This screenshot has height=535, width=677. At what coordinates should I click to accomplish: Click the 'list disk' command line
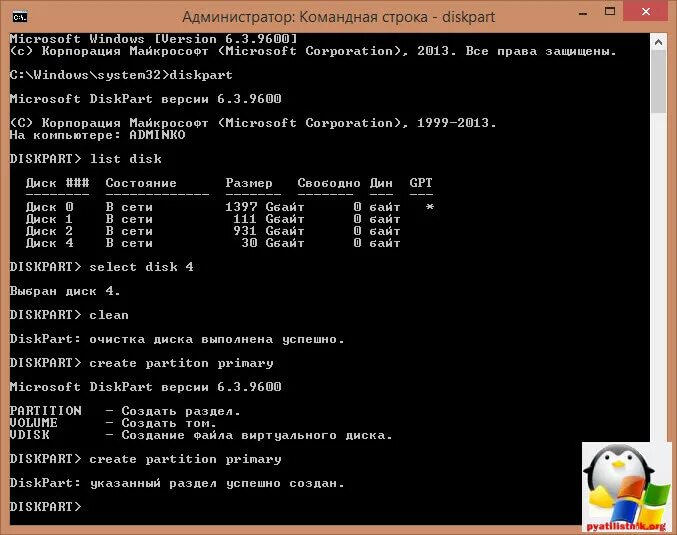pyautogui.click(x=85, y=159)
